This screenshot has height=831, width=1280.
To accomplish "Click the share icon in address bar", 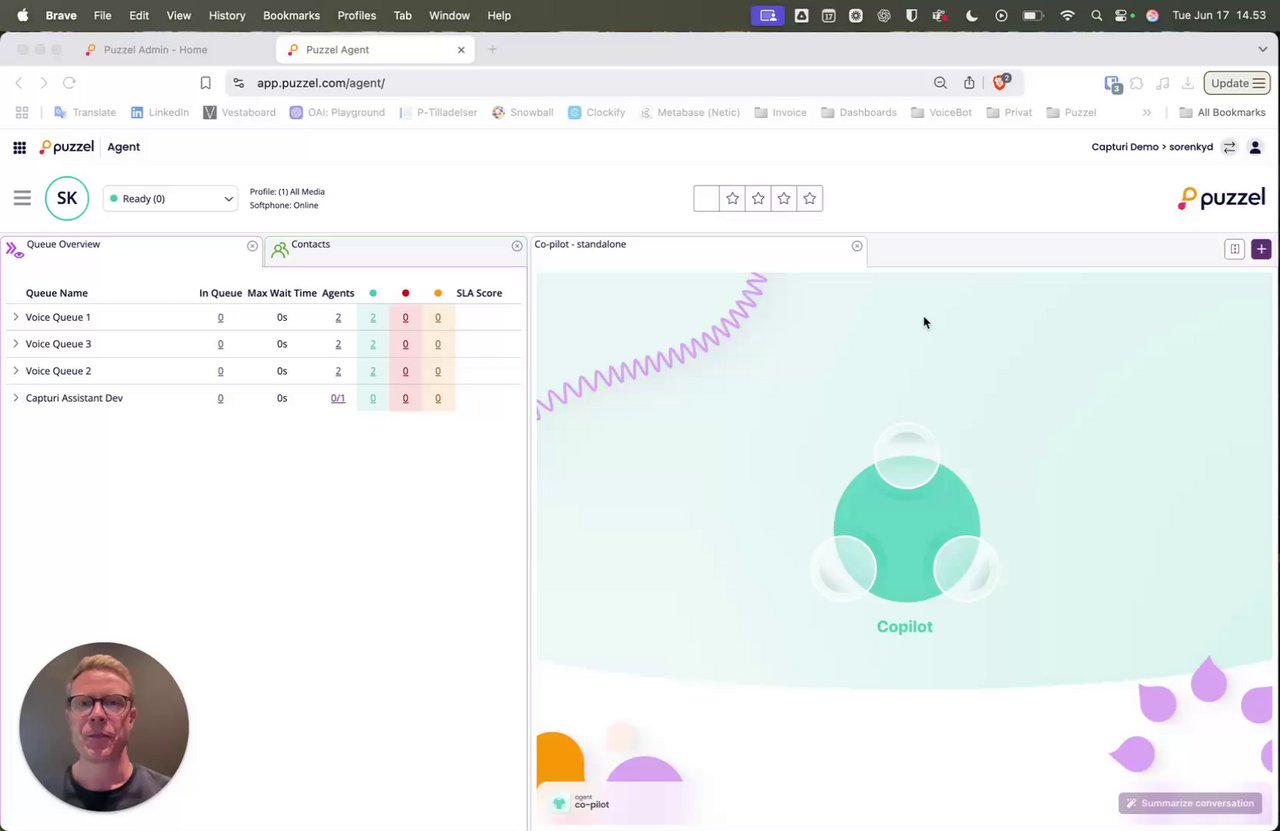I will (969, 83).
